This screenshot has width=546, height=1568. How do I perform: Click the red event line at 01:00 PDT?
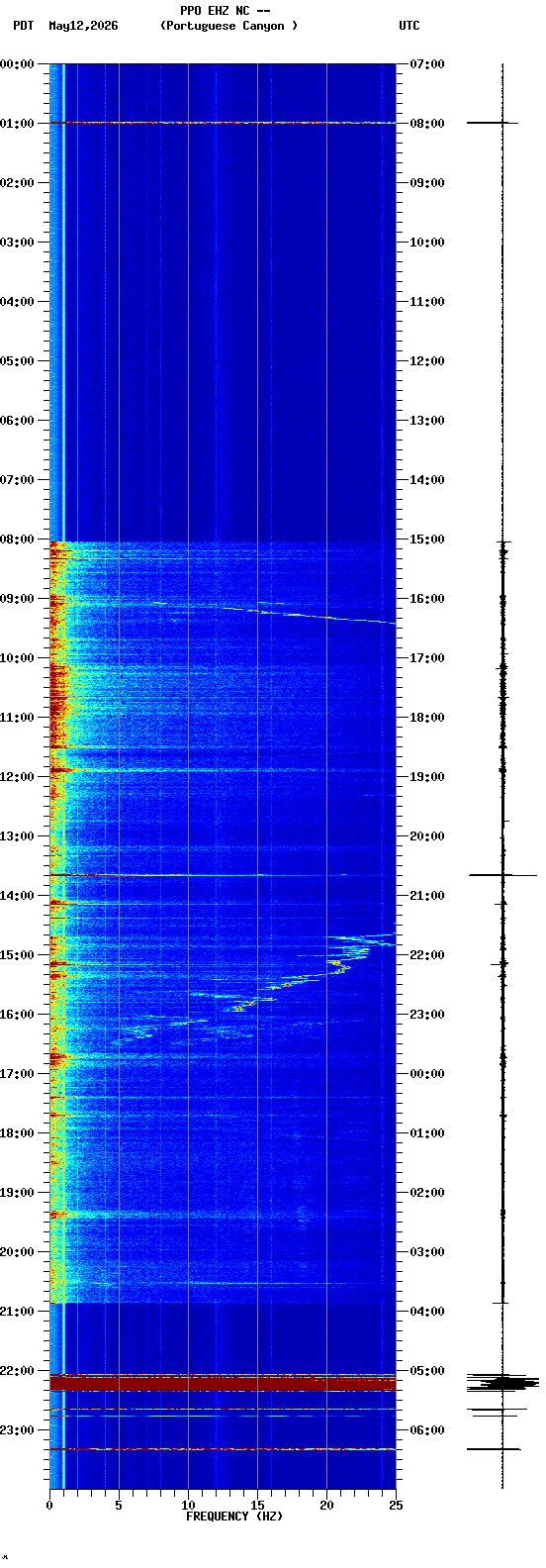[223, 123]
